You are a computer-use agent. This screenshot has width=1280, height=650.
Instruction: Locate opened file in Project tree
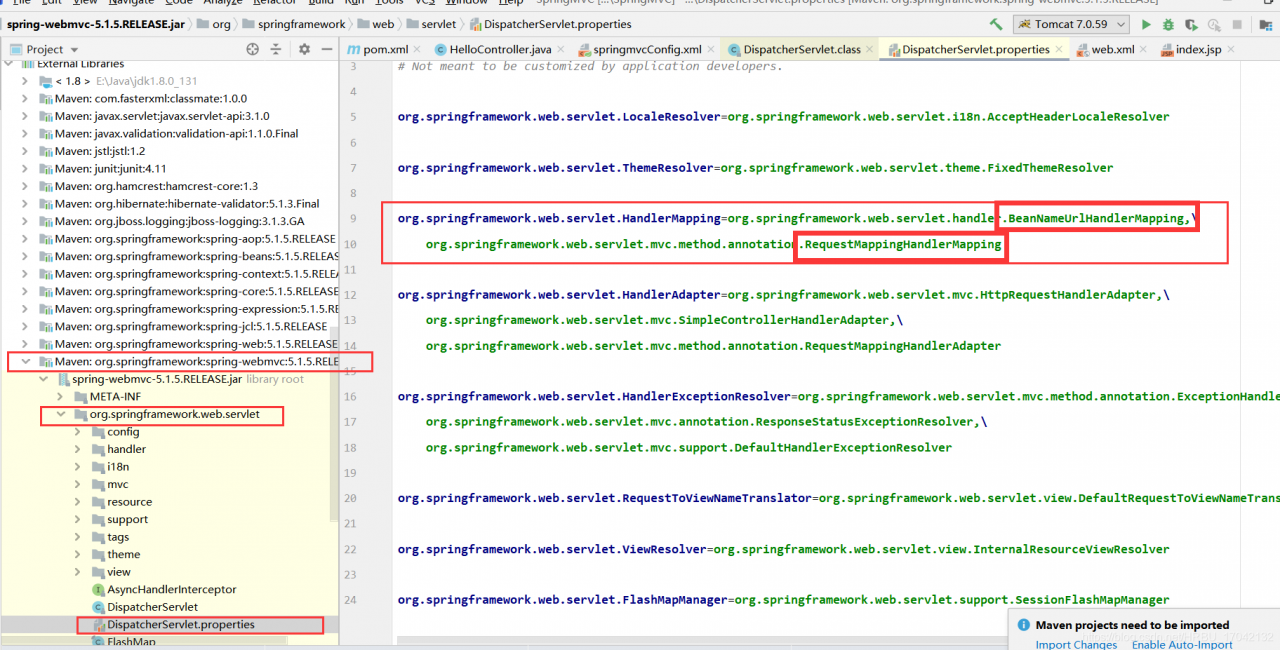252,49
